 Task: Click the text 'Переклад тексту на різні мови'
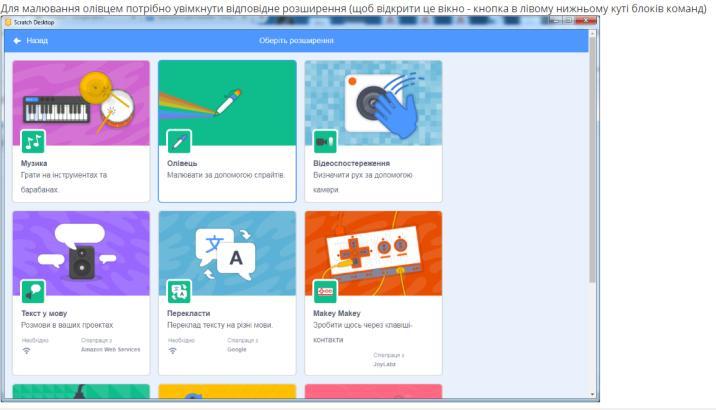pyautogui.click(x=220, y=325)
